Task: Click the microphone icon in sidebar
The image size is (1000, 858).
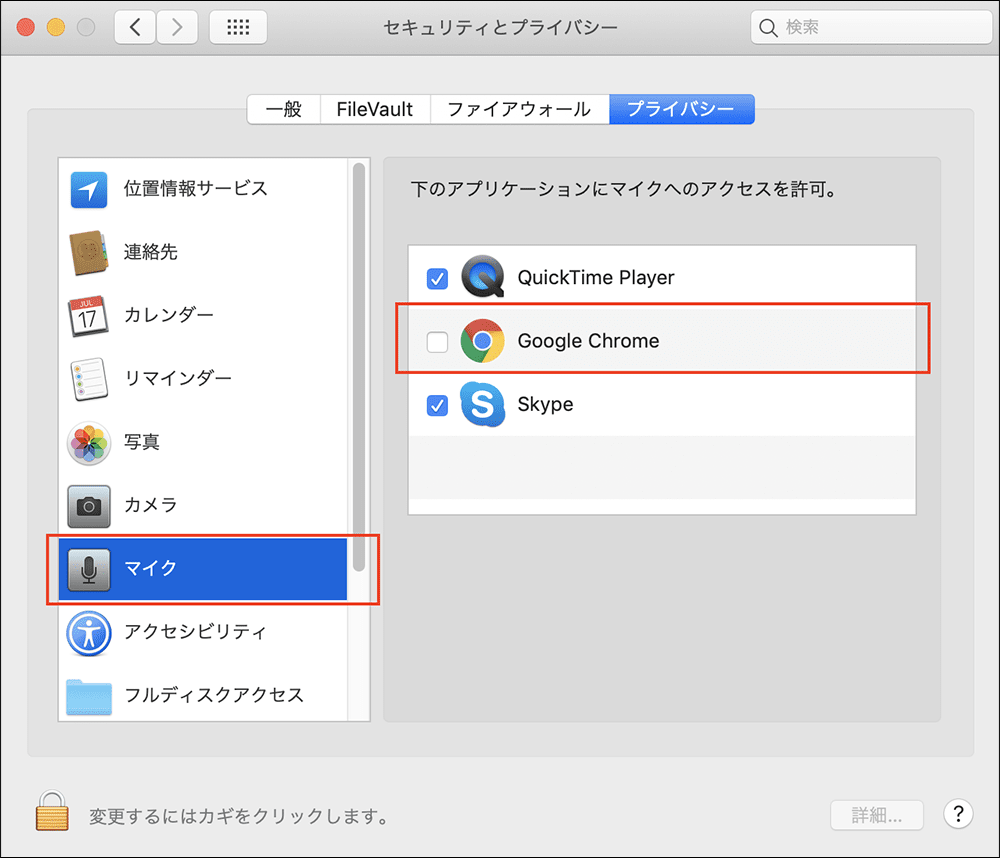Action: (x=89, y=569)
